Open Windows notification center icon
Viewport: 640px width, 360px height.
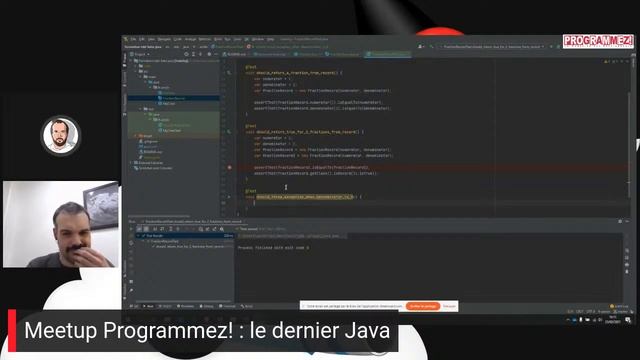pyautogui.click(x=629, y=320)
